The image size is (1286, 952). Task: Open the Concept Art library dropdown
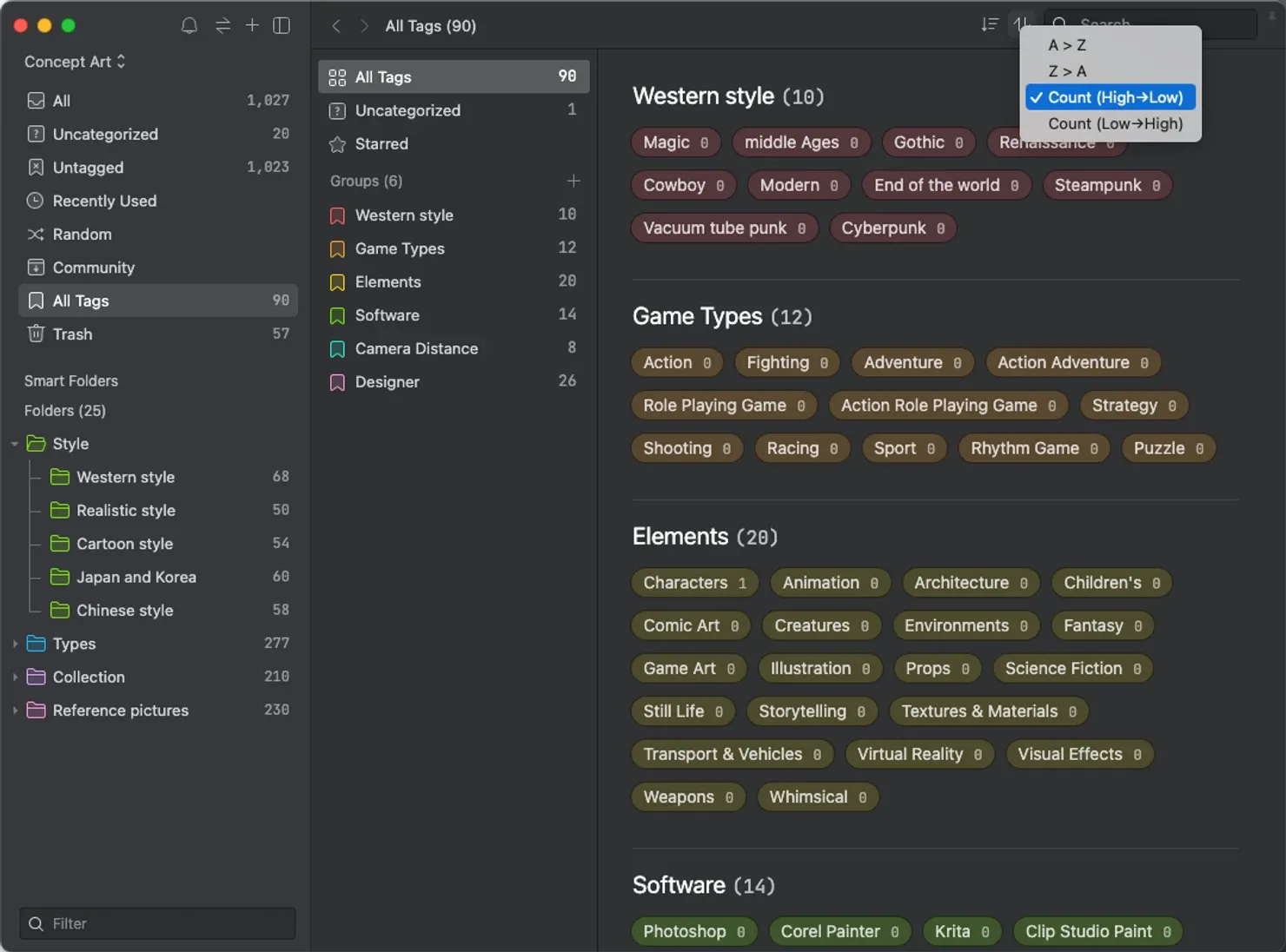point(75,62)
